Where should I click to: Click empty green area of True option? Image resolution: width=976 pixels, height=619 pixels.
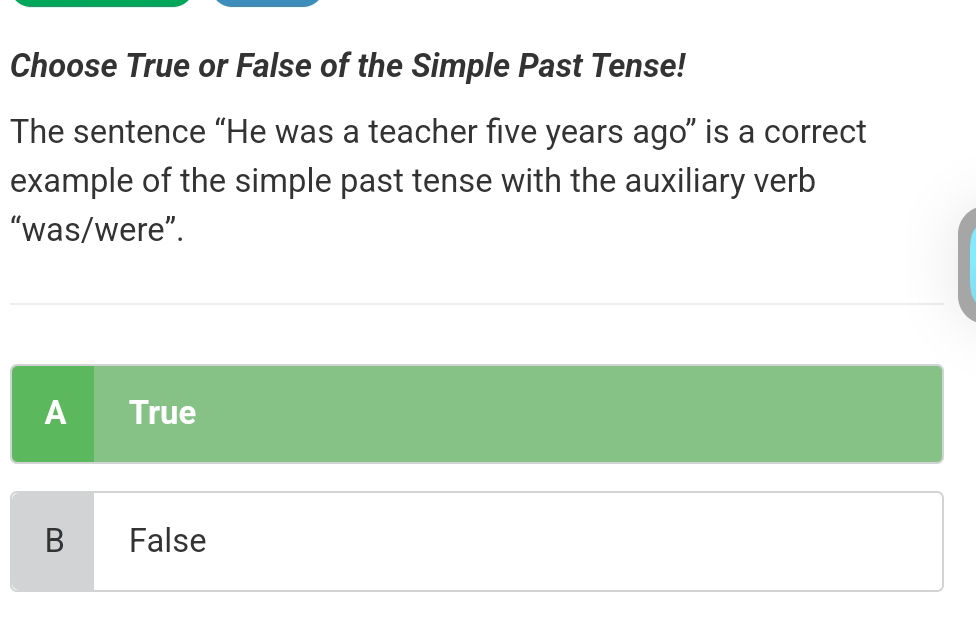coord(560,414)
